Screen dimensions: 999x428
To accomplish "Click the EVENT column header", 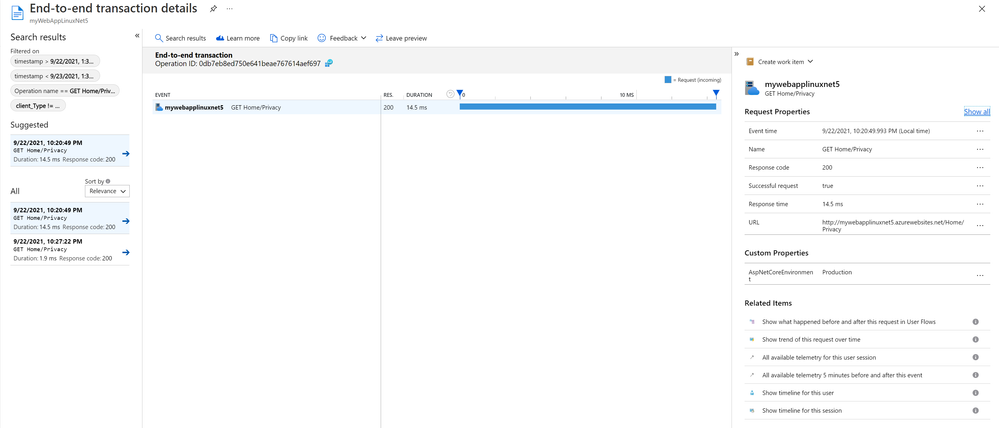I will [x=162, y=95].
